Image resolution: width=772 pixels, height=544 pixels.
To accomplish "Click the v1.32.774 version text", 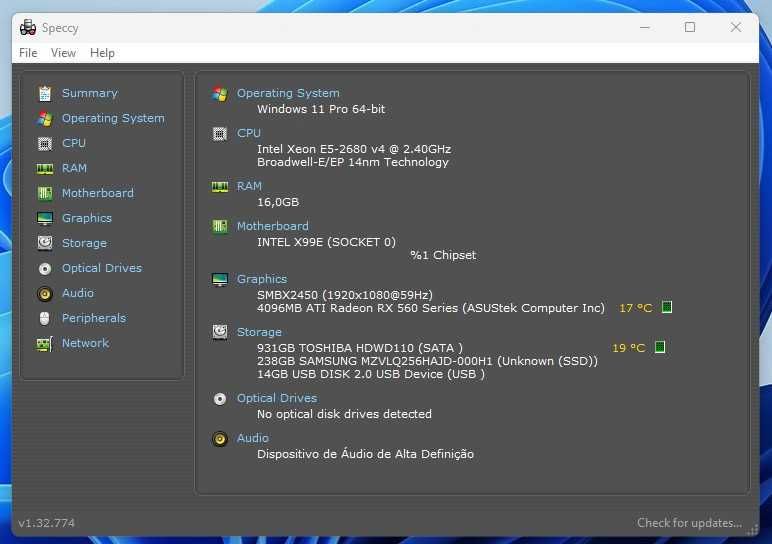I will point(47,523).
